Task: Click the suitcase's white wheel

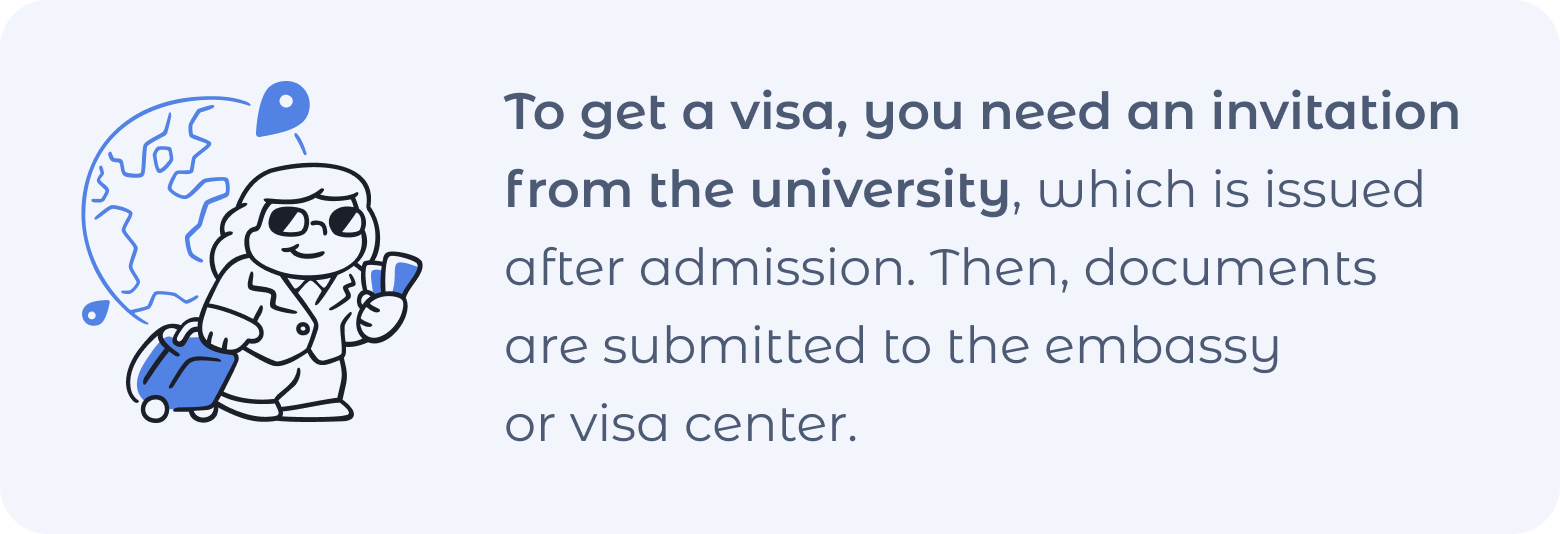Action: (155, 408)
